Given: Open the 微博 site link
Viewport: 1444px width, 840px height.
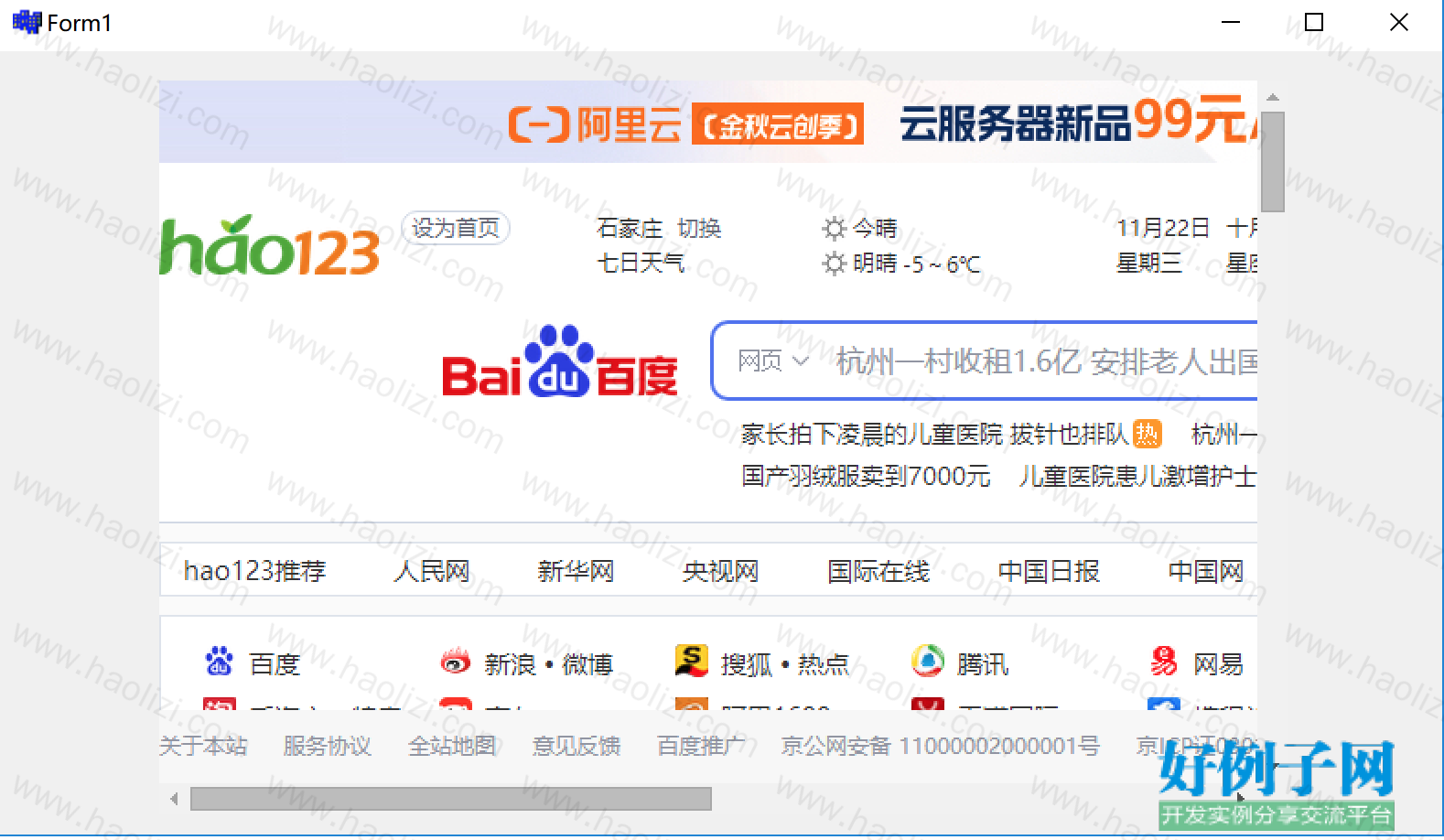Looking at the screenshot, I should [587, 662].
